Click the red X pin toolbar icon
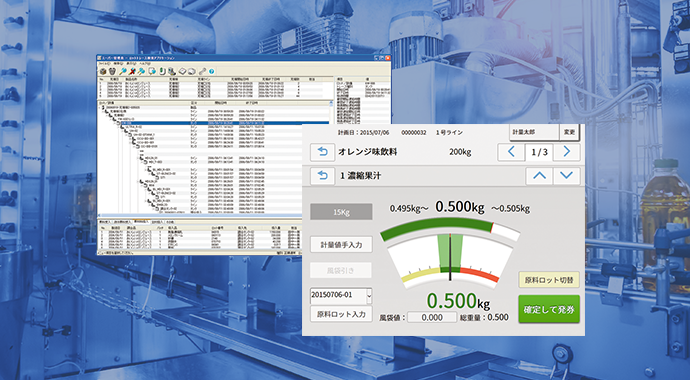 [x=132, y=71]
